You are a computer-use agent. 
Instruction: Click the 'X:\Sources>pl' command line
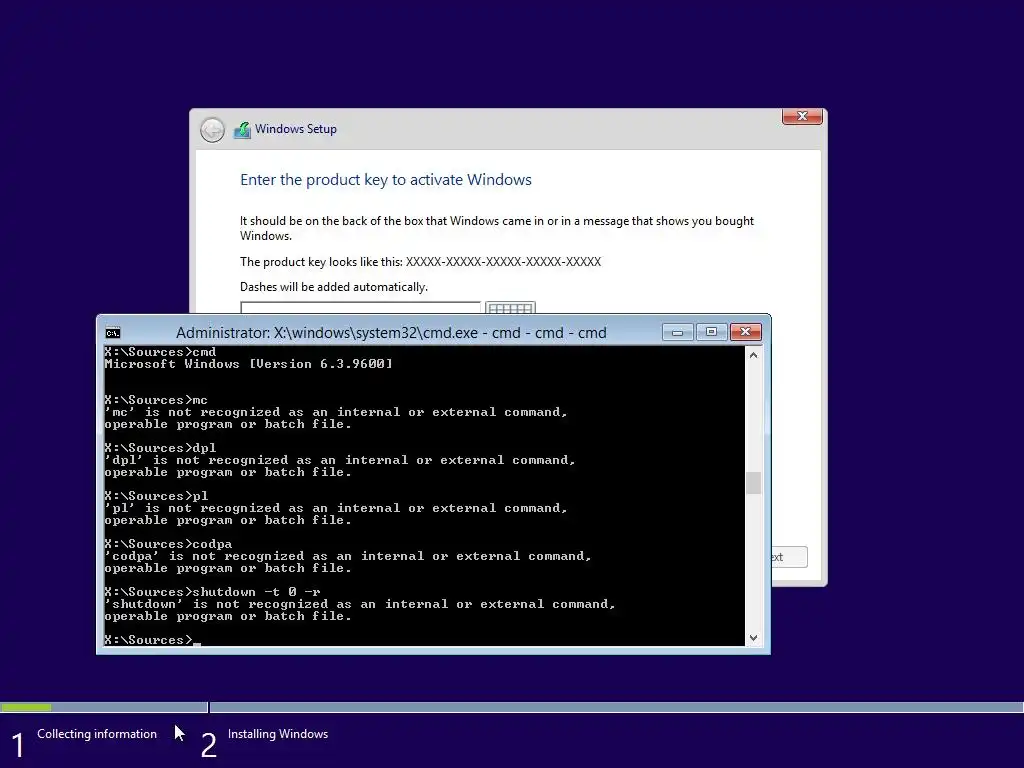156,496
